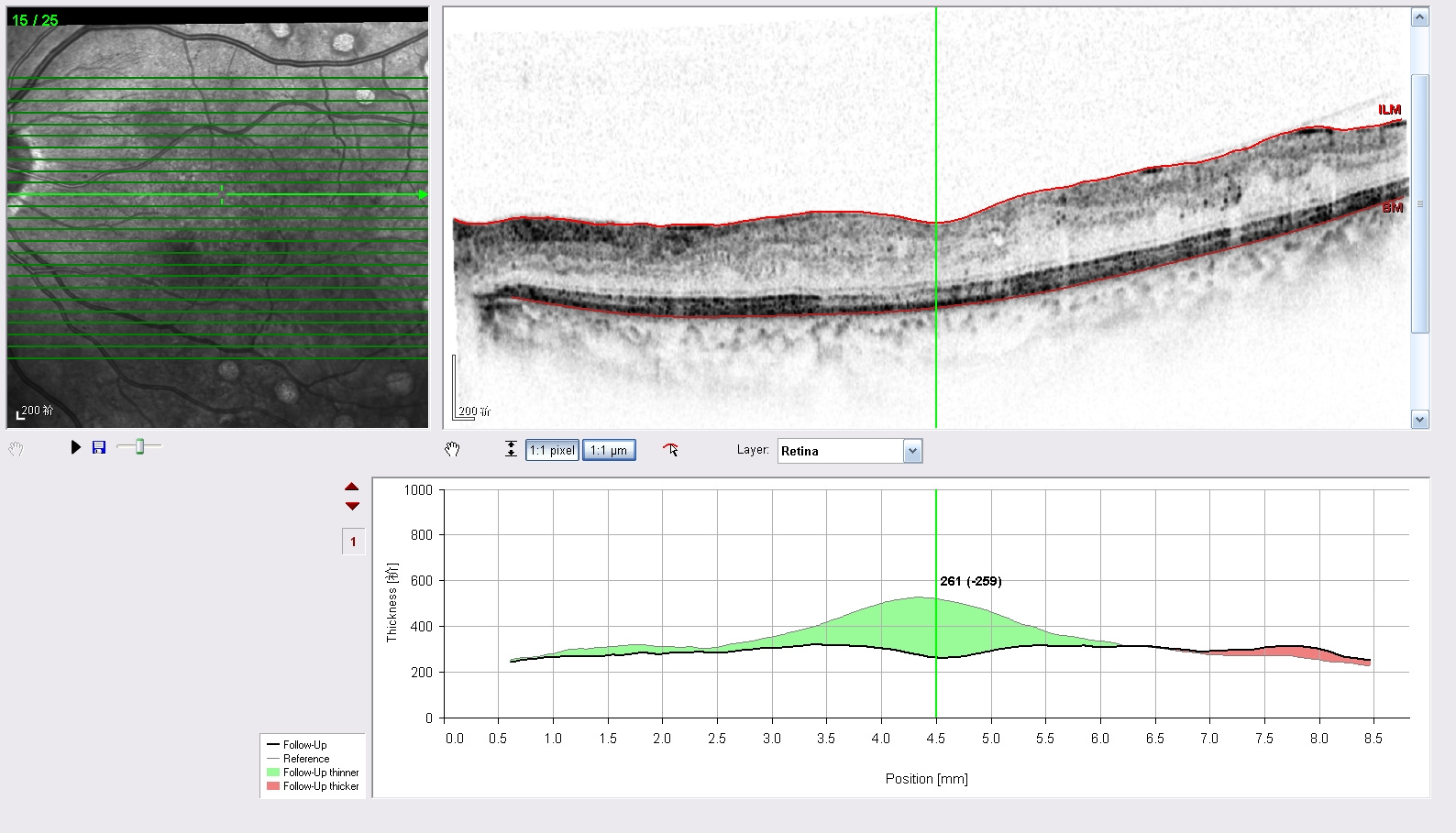1456x833 pixels.
Task: Click the red up triangle beside the graph
Action: pyautogui.click(x=352, y=487)
